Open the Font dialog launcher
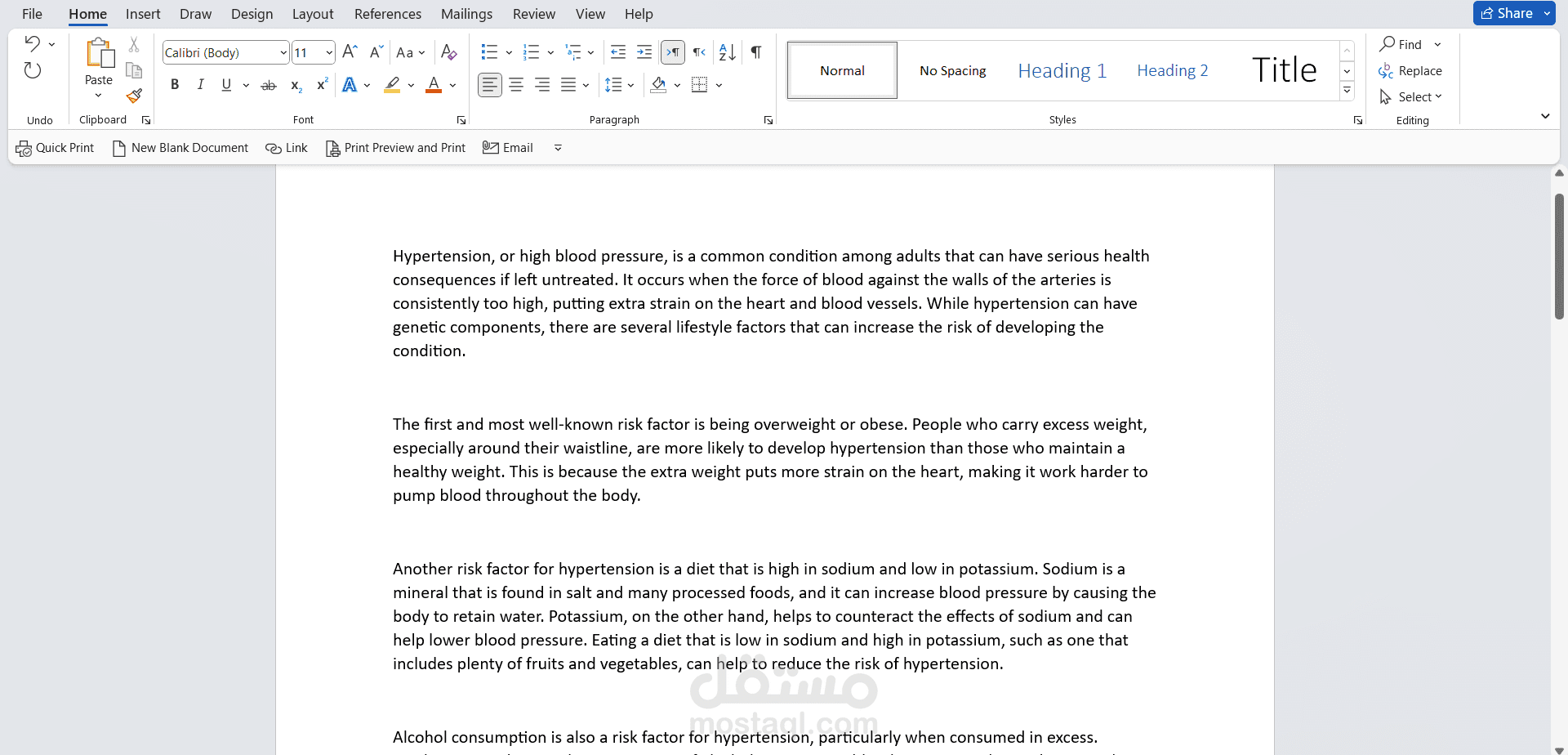Screen dimensions: 1568x755 click(461, 120)
